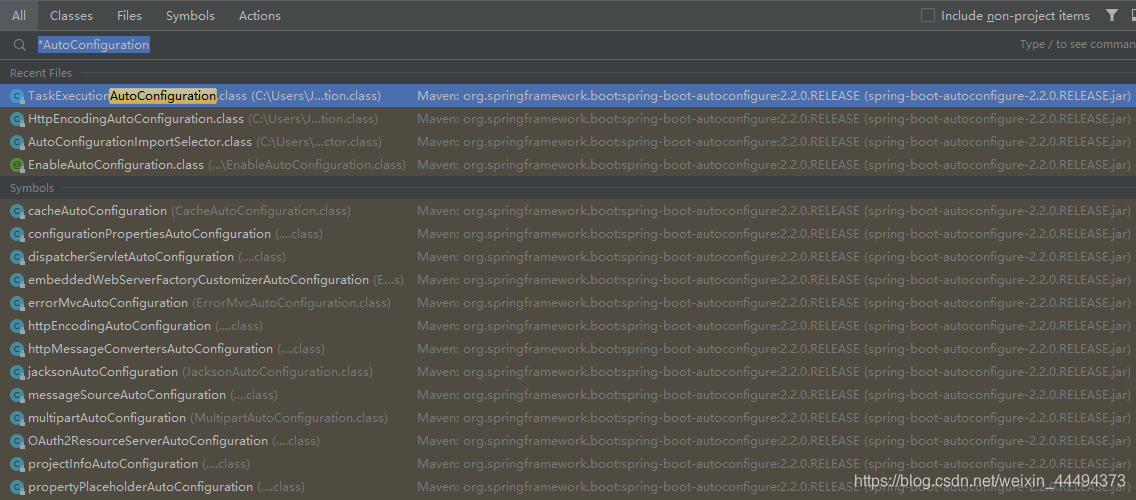Image resolution: width=1136 pixels, height=500 pixels.
Task: Open the Symbols tab
Action: (x=191, y=15)
